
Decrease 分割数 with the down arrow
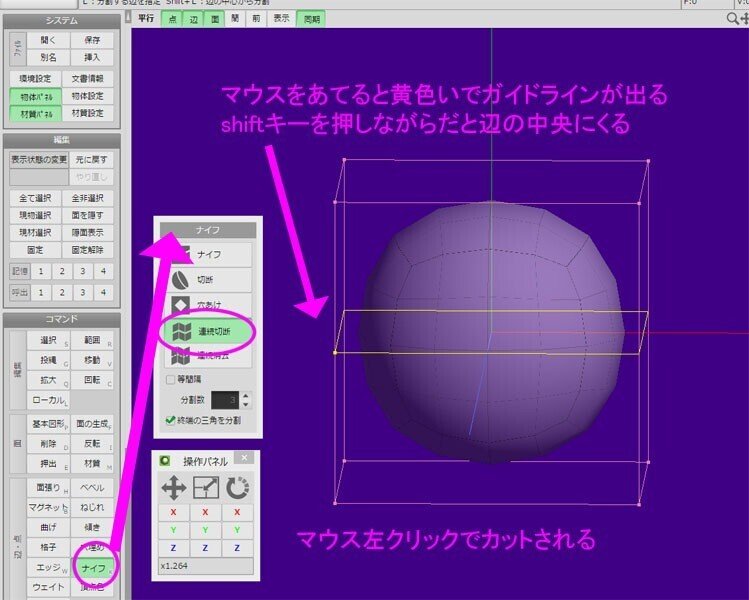coord(246,404)
